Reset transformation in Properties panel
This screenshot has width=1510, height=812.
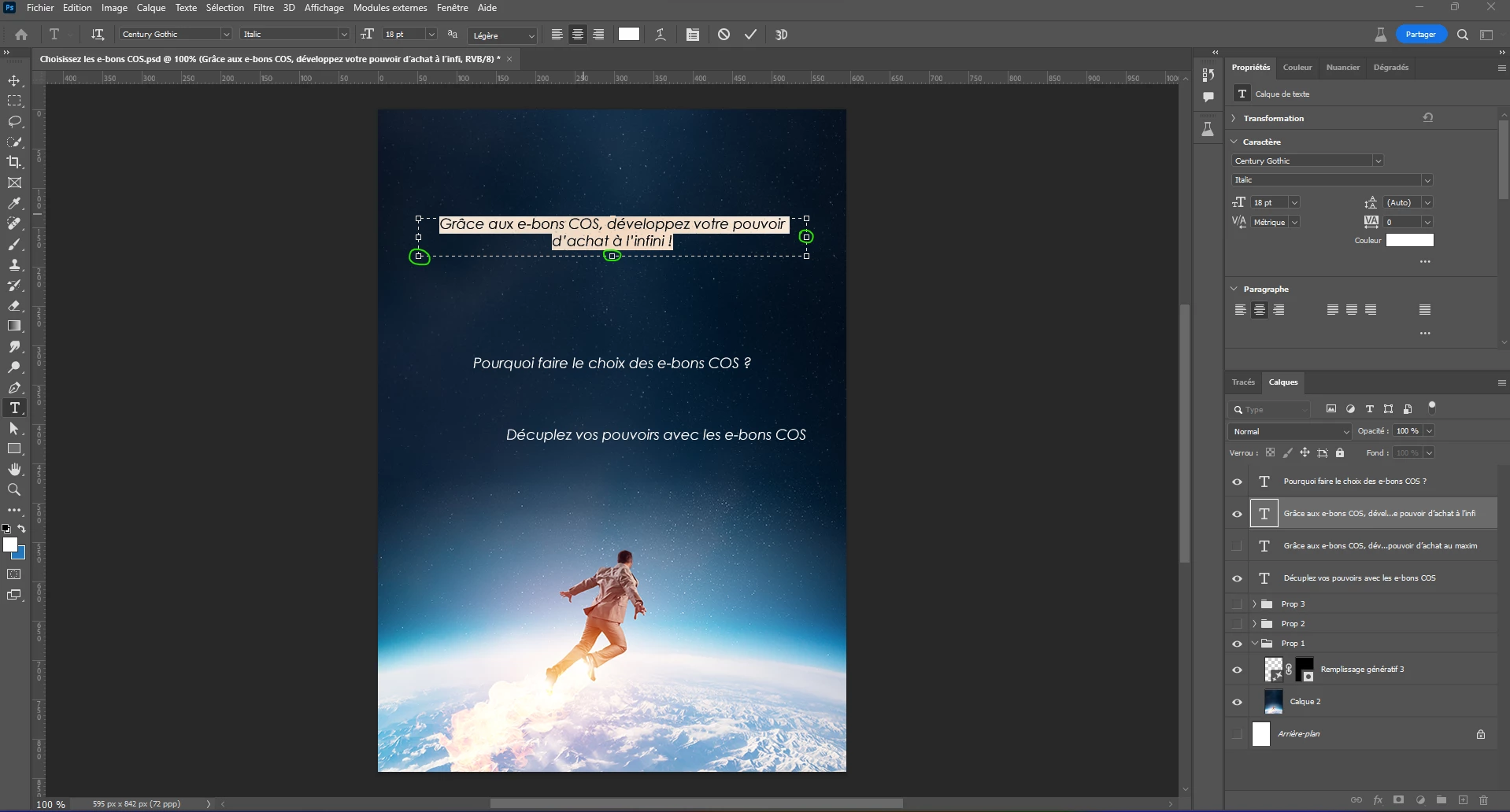click(1427, 118)
